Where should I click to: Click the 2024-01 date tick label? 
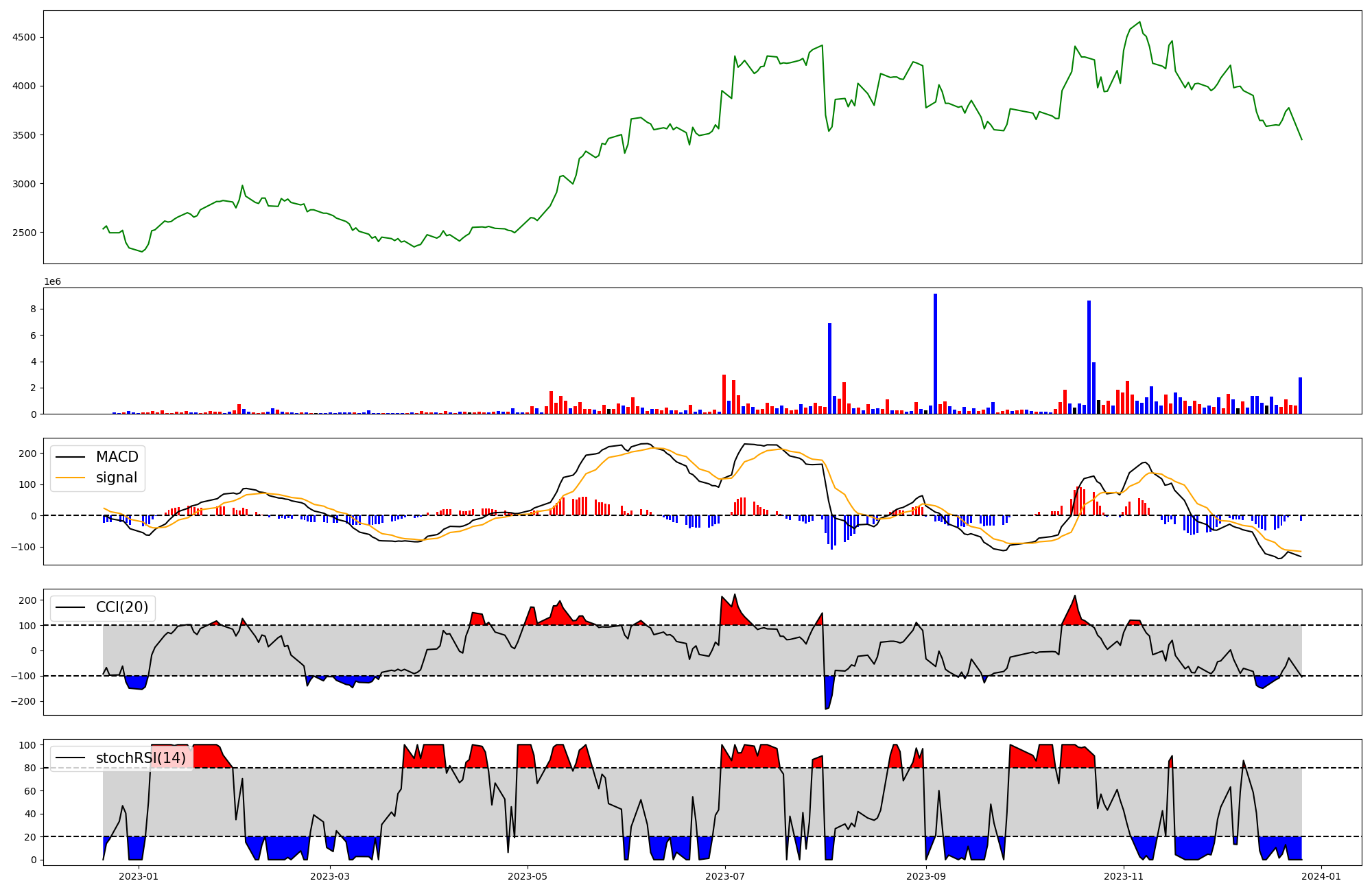pyautogui.click(x=1321, y=876)
